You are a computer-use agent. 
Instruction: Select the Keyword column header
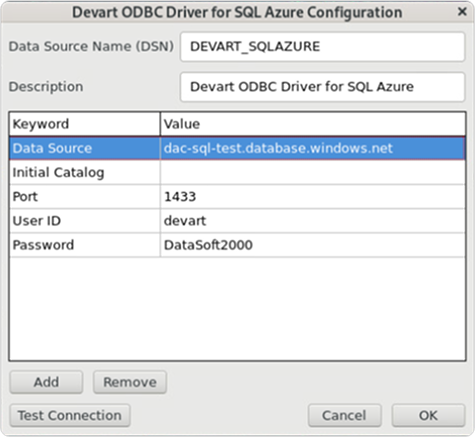(85, 124)
